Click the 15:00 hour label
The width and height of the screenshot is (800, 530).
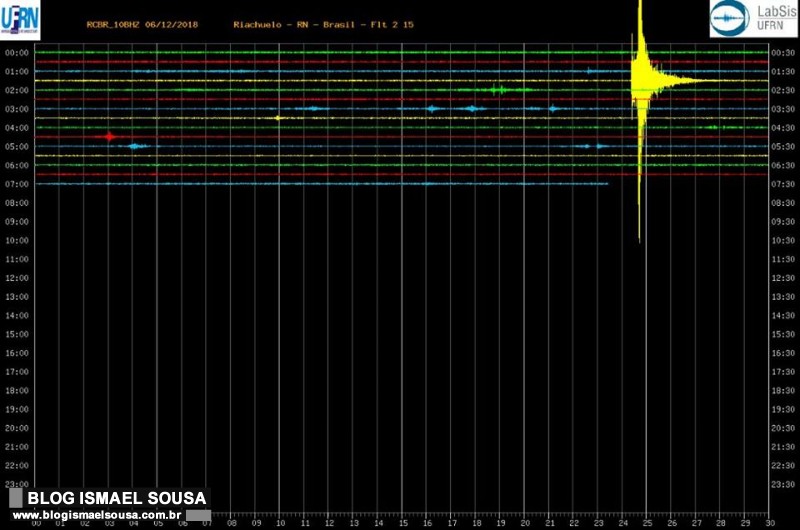click(17, 335)
